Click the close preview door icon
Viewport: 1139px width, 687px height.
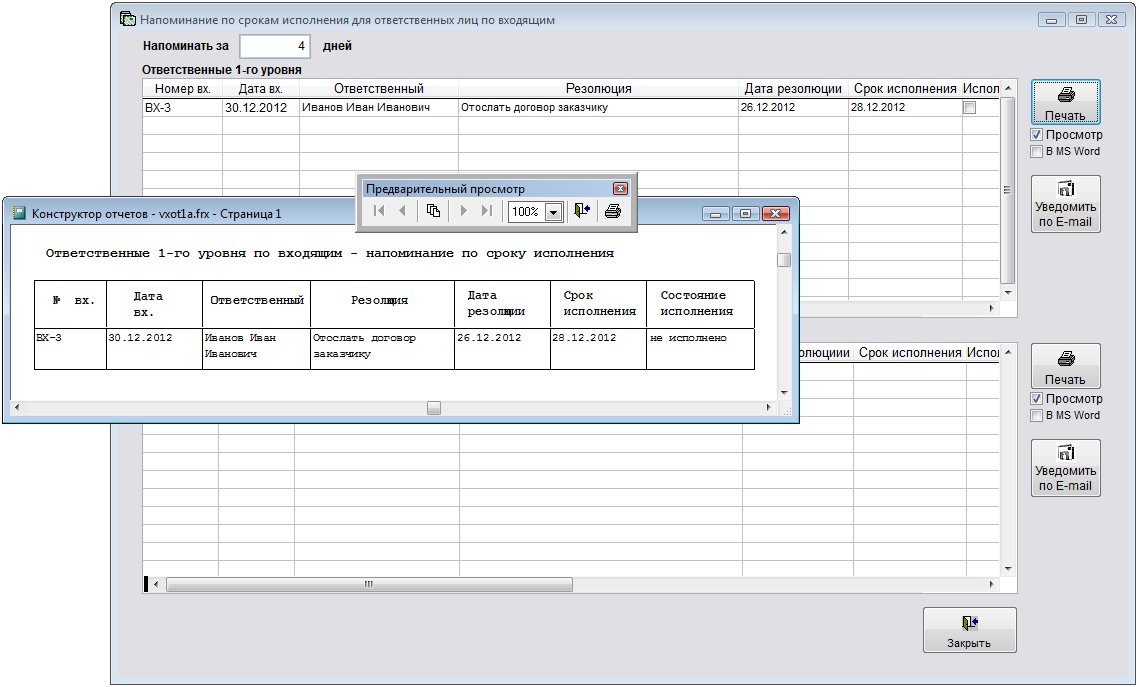click(582, 211)
